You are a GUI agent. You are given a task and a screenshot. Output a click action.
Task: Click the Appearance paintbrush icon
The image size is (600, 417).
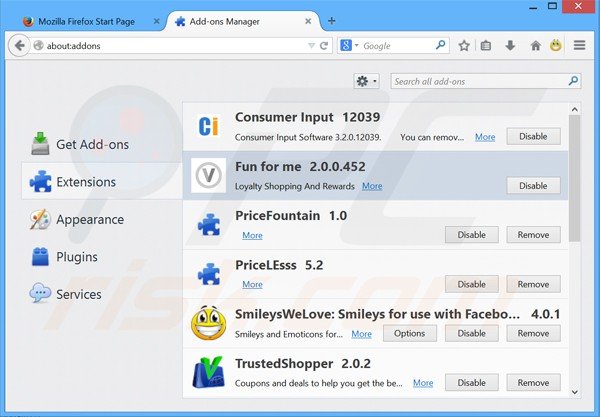pyautogui.click(x=40, y=219)
